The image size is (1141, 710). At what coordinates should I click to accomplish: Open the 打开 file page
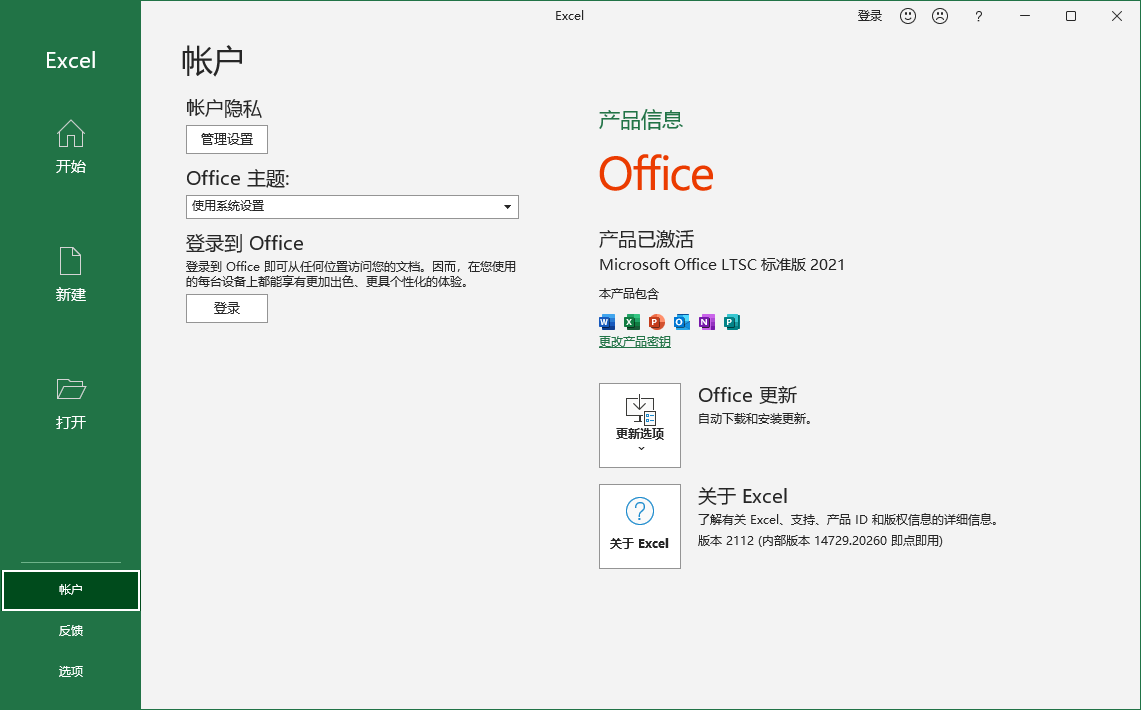point(71,402)
